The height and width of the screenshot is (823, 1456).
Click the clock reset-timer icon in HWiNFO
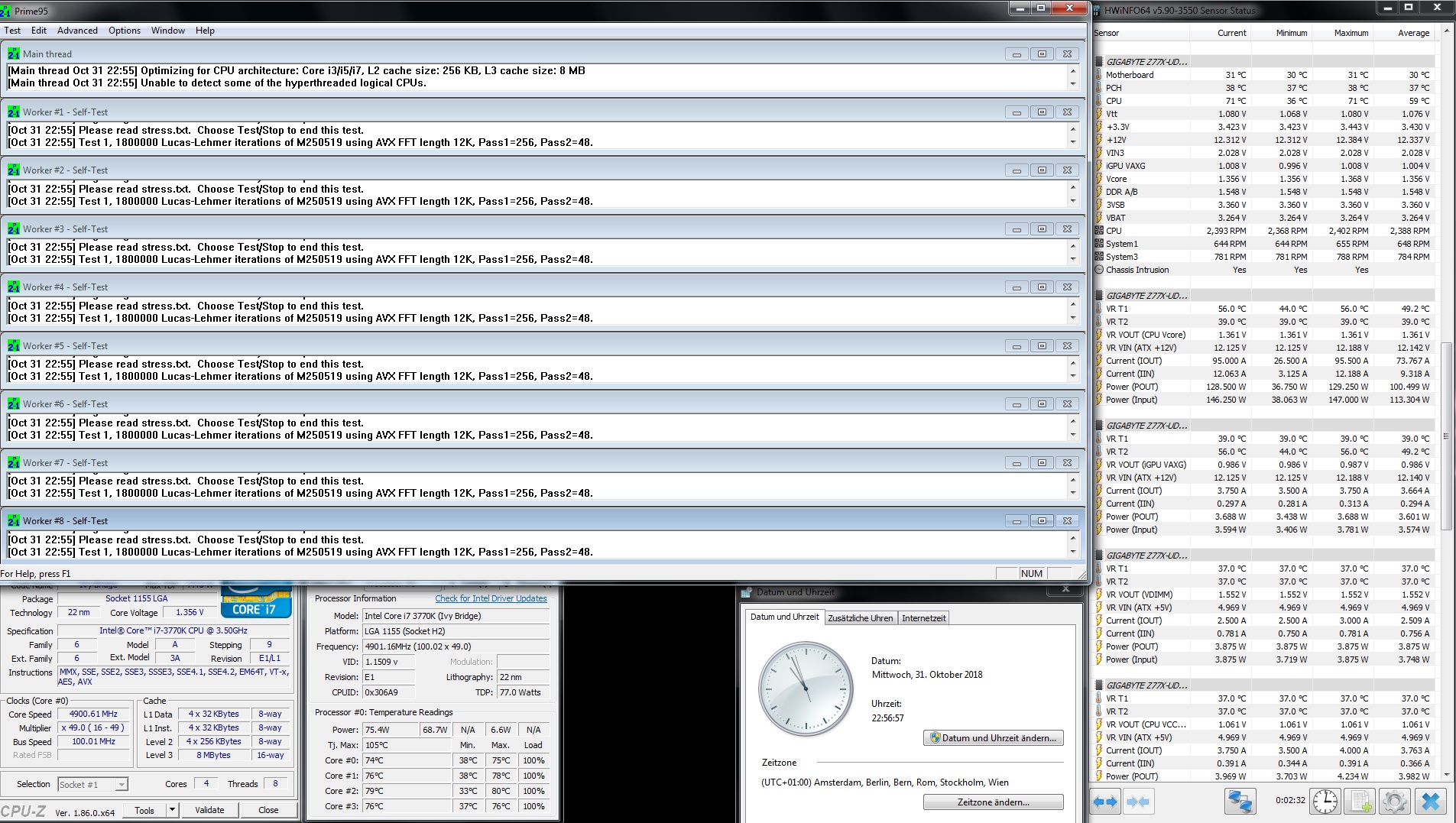coord(1325,802)
